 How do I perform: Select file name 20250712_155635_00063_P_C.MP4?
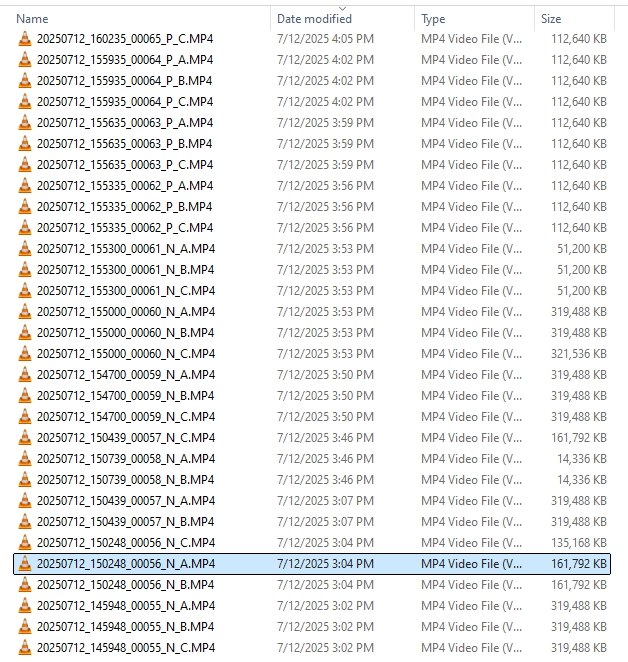[125, 165]
